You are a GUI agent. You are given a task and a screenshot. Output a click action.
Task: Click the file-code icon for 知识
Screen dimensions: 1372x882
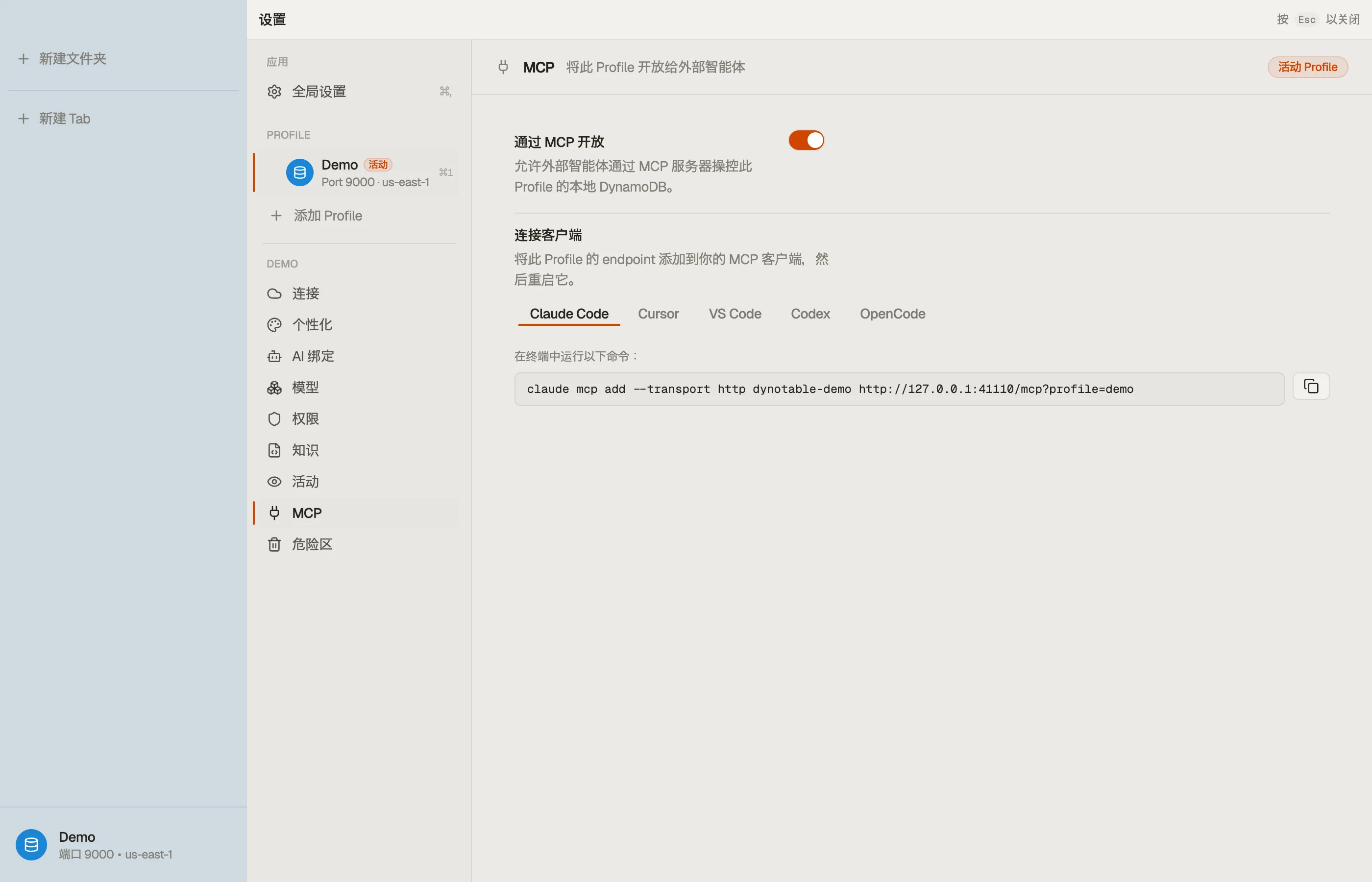click(274, 450)
